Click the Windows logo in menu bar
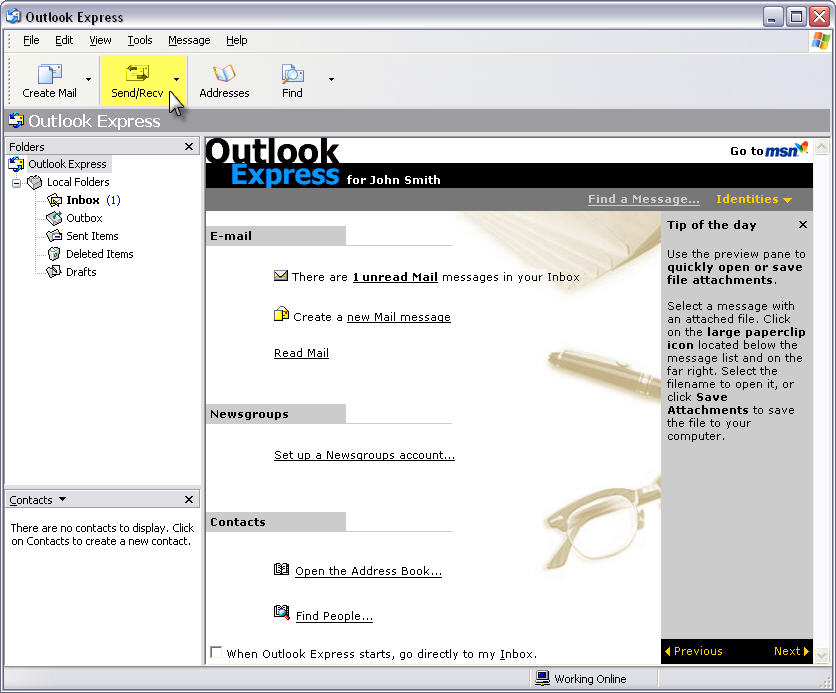 tap(820, 41)
